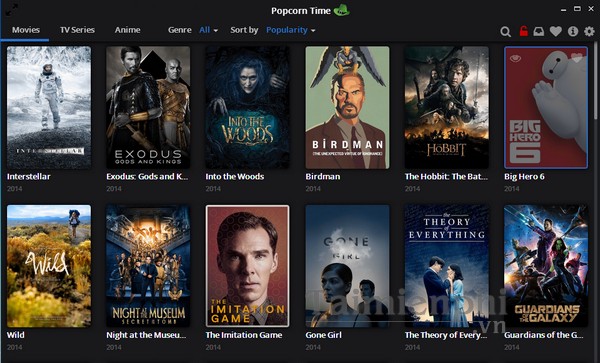Open the About info icon

(x=573, y=31)
